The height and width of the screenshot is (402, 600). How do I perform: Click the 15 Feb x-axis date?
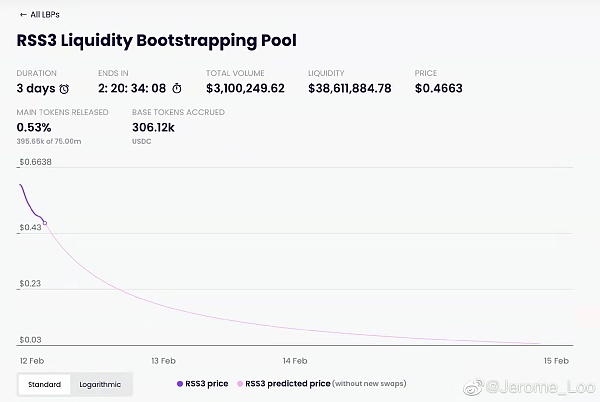tap(556, 361)
